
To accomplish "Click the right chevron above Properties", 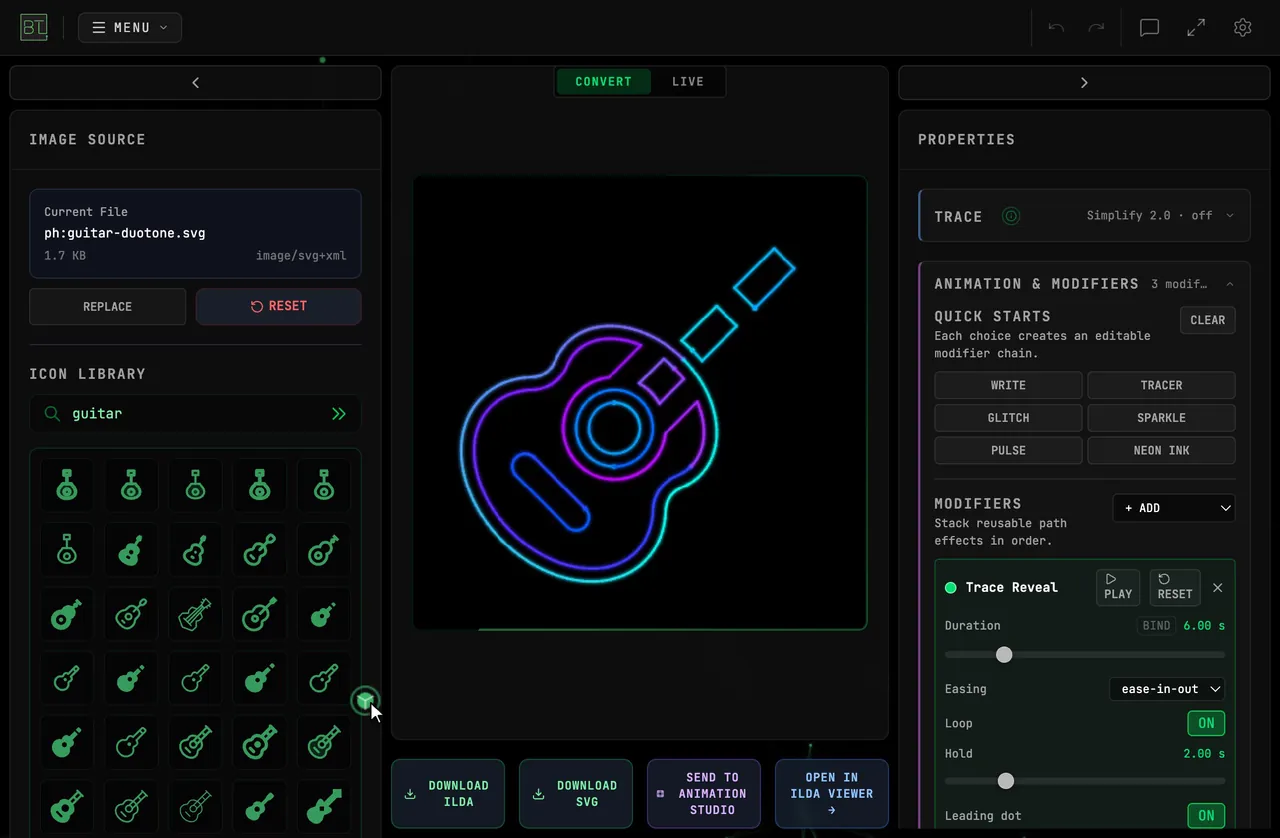I will 1084,83.
